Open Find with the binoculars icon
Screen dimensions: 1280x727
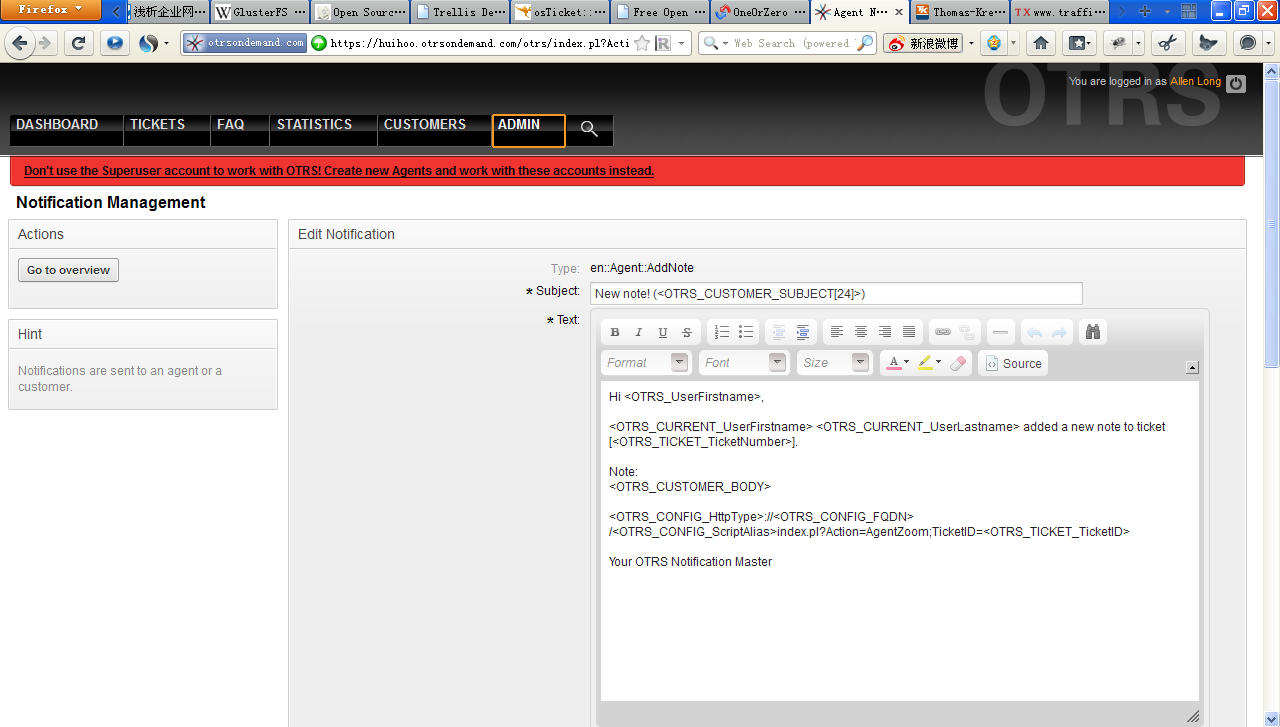(x=1092, y=332)
